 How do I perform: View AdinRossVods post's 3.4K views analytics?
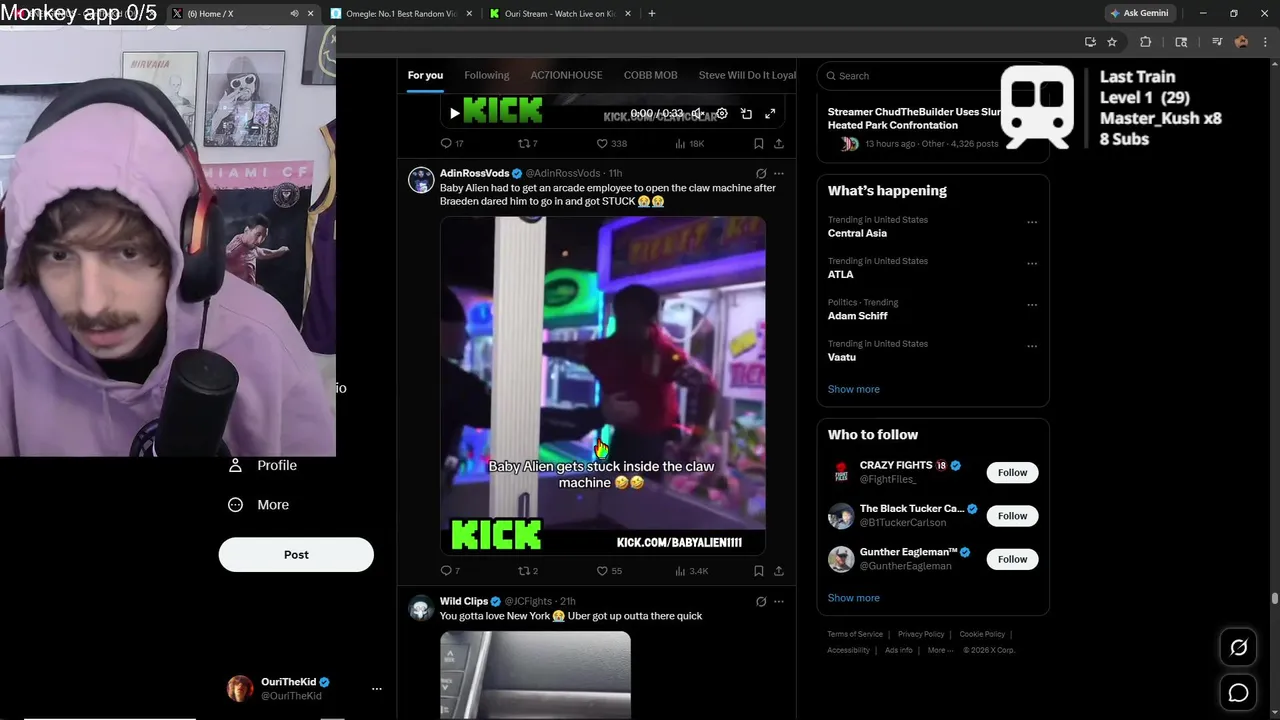pyautogui.click(x=691, y=571)
